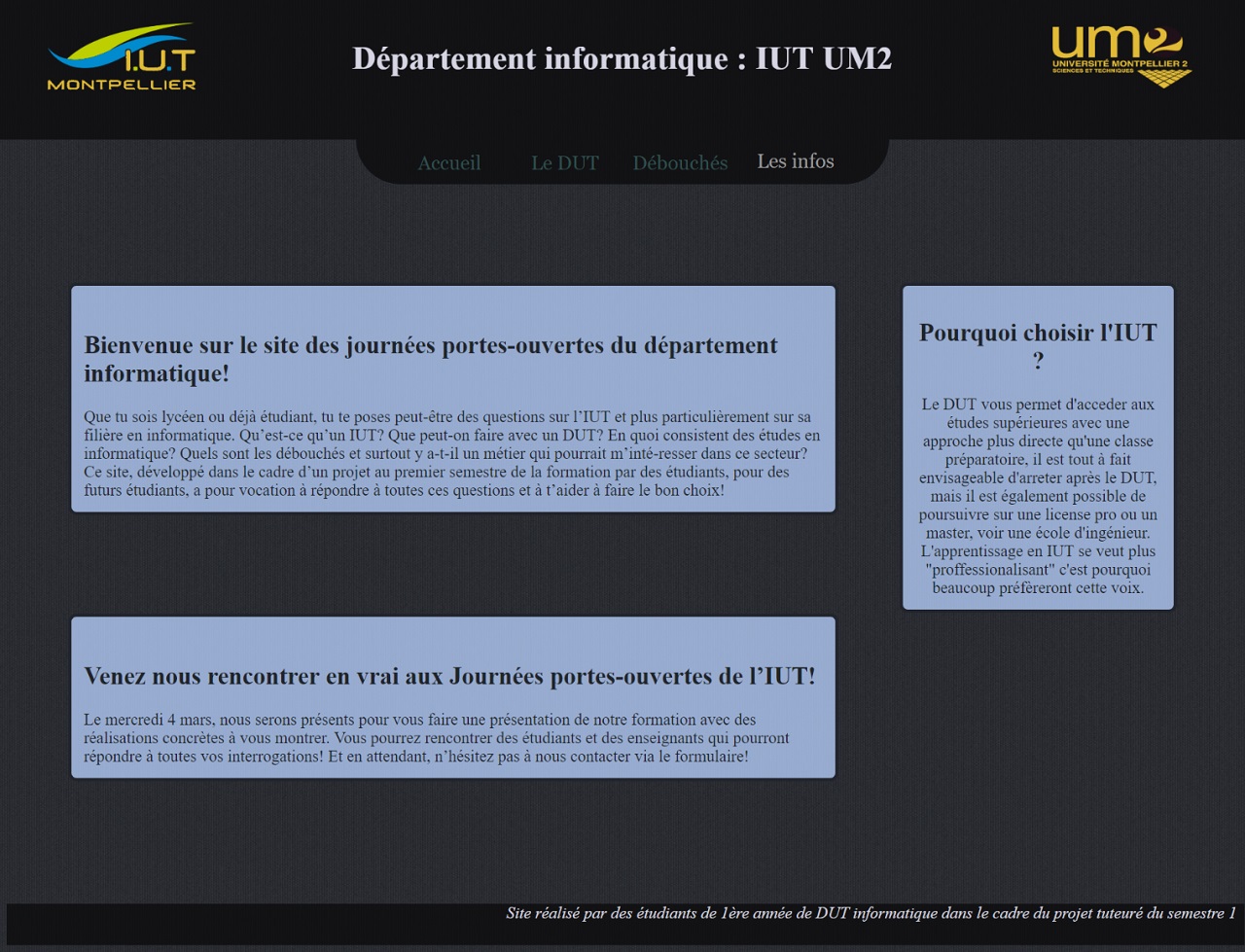Click the paragraph starting 'Le mercredi 4 mars'
This screenshot has width=1245, height=952.
437,738
